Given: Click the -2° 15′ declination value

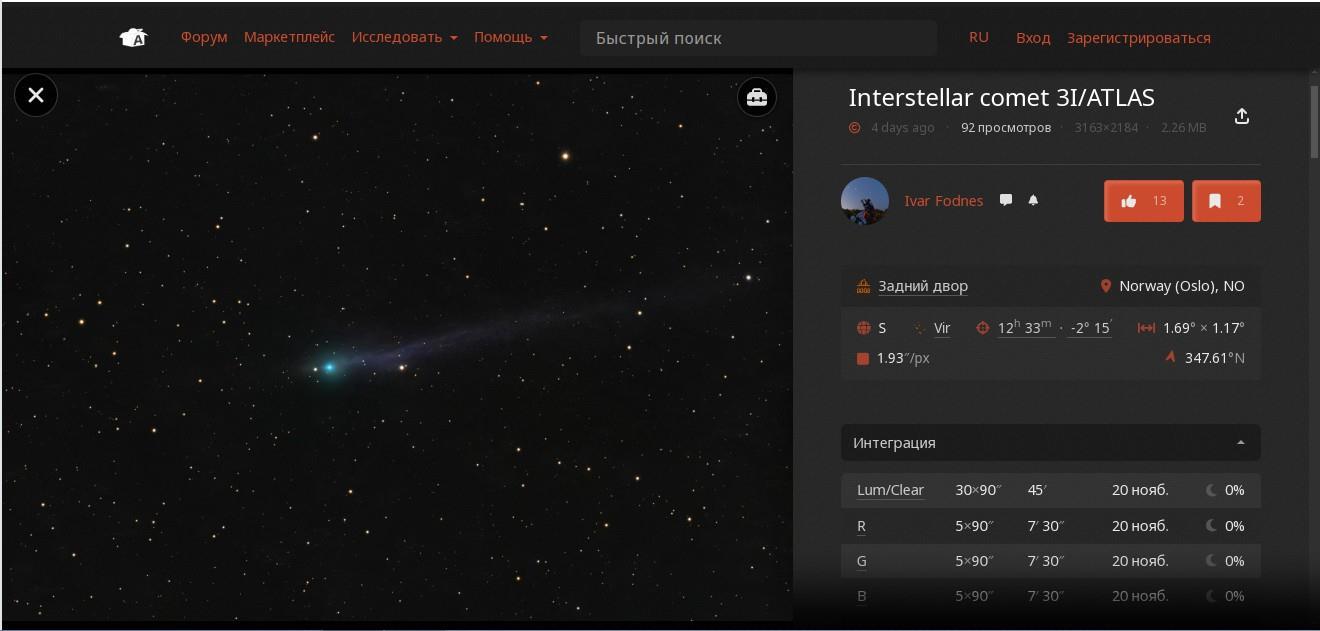Looking at the screenshot, I should click(x=1089, y=328).
